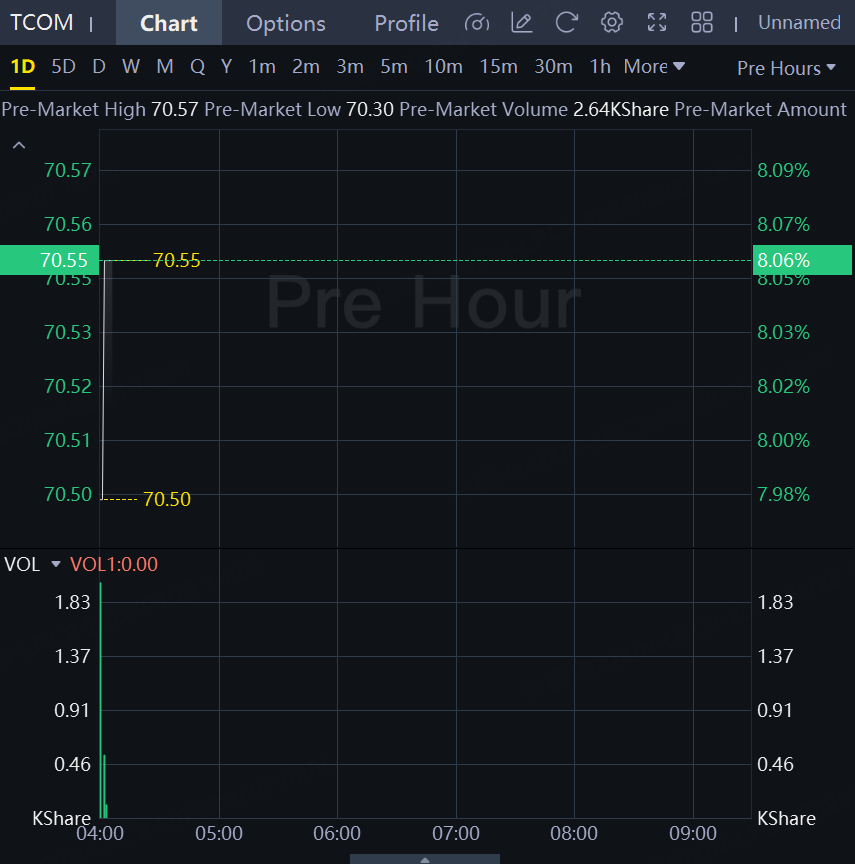This screenshot has width=855, height=864.
Task: Switch to the Chart tab
Action: tap(169, 23)
